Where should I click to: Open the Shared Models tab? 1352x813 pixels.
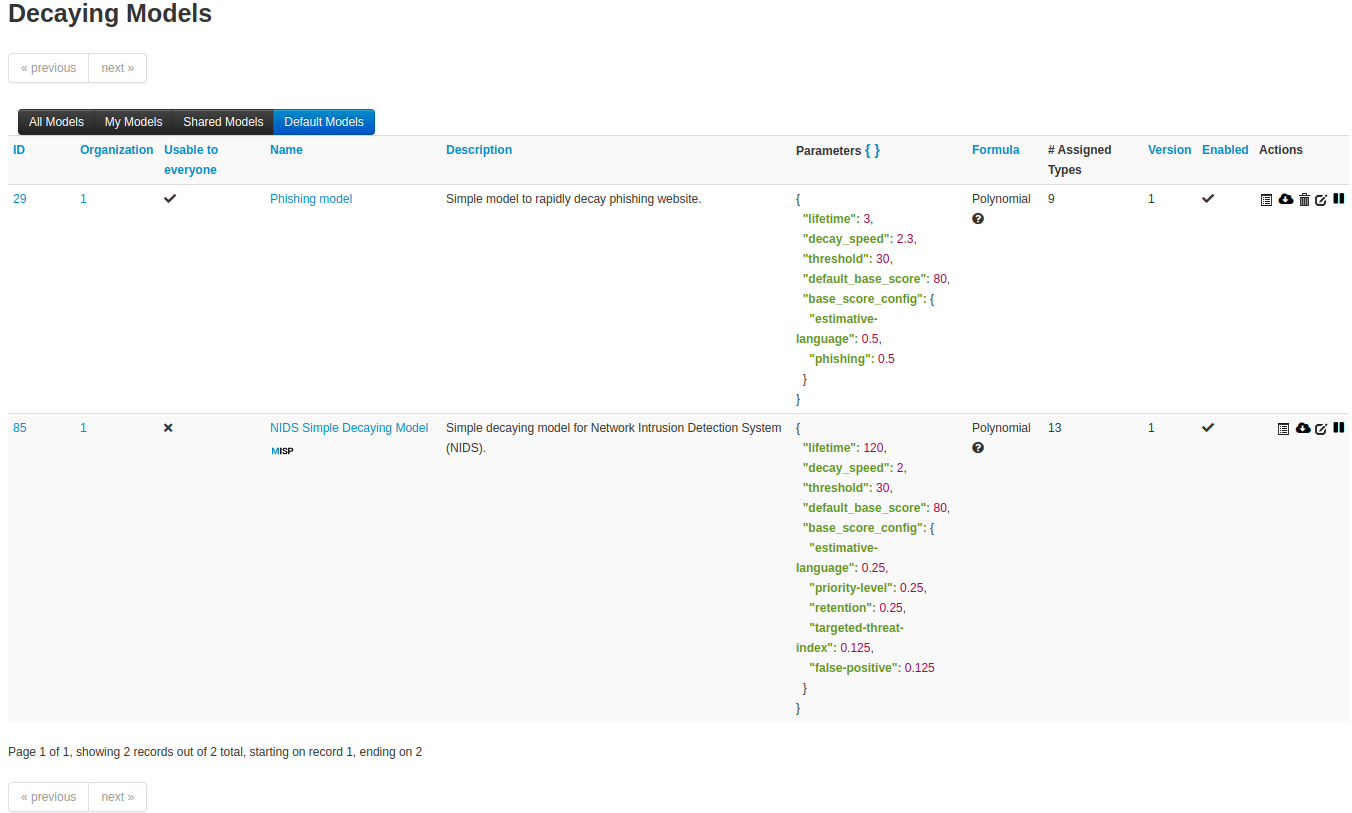(x=223, y=122)
